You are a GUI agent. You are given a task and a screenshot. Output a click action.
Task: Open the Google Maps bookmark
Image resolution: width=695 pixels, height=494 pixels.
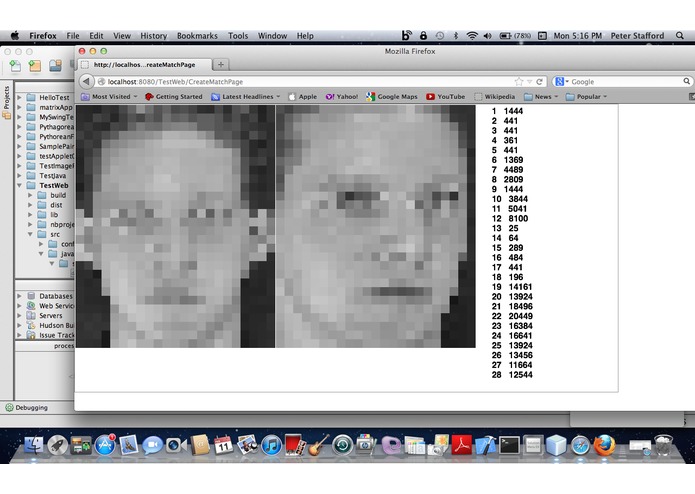pos(392,97)
